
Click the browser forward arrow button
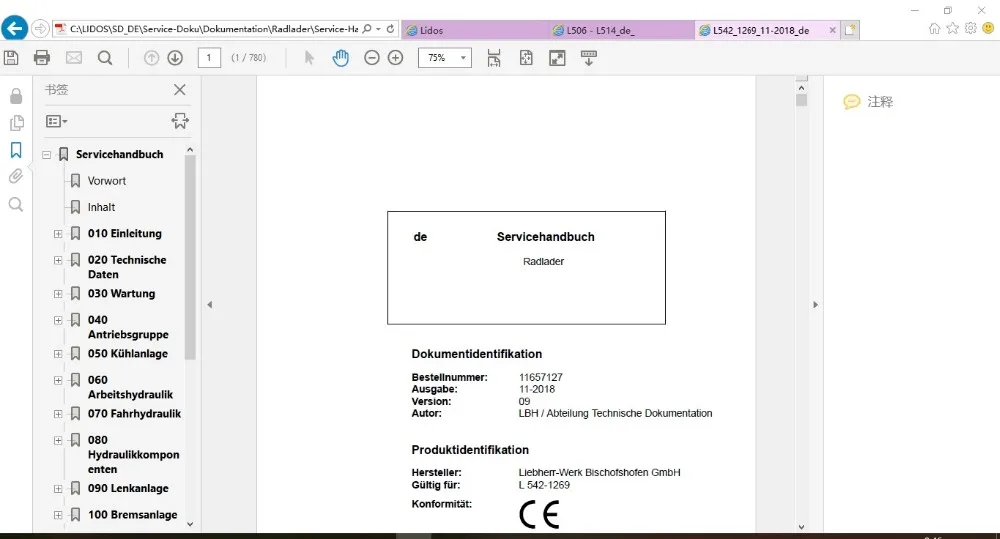[40, 29]
